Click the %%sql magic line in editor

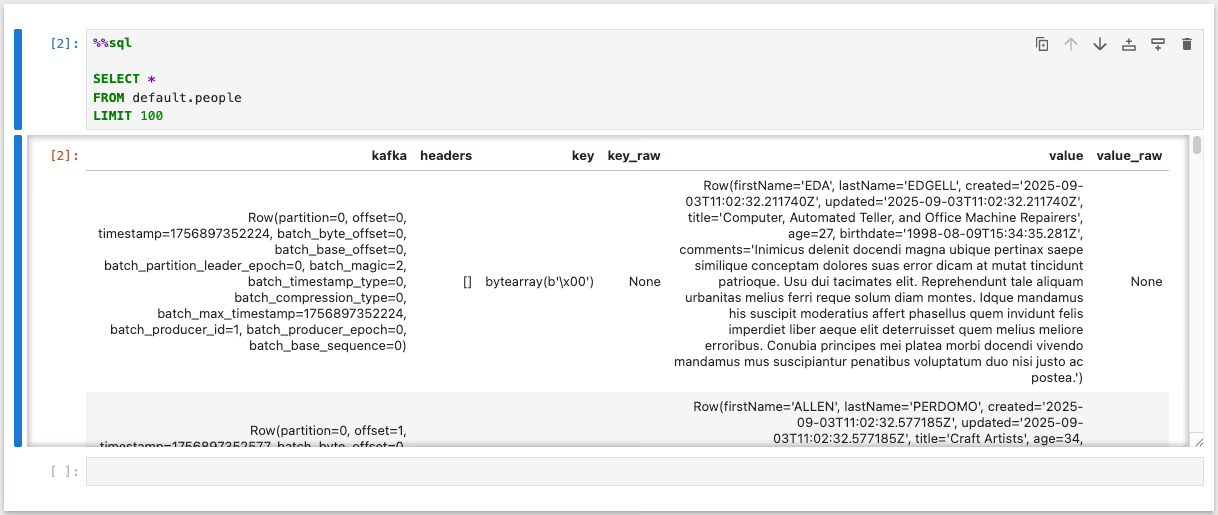(112, 44)
